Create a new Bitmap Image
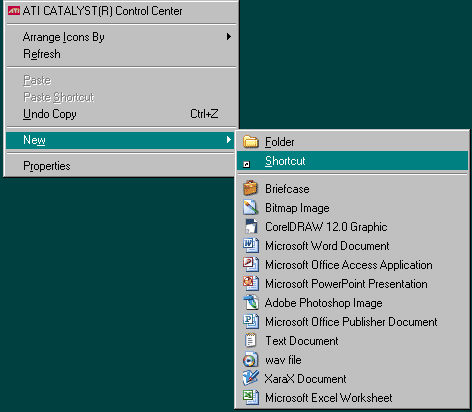 [x=353, y=208]
